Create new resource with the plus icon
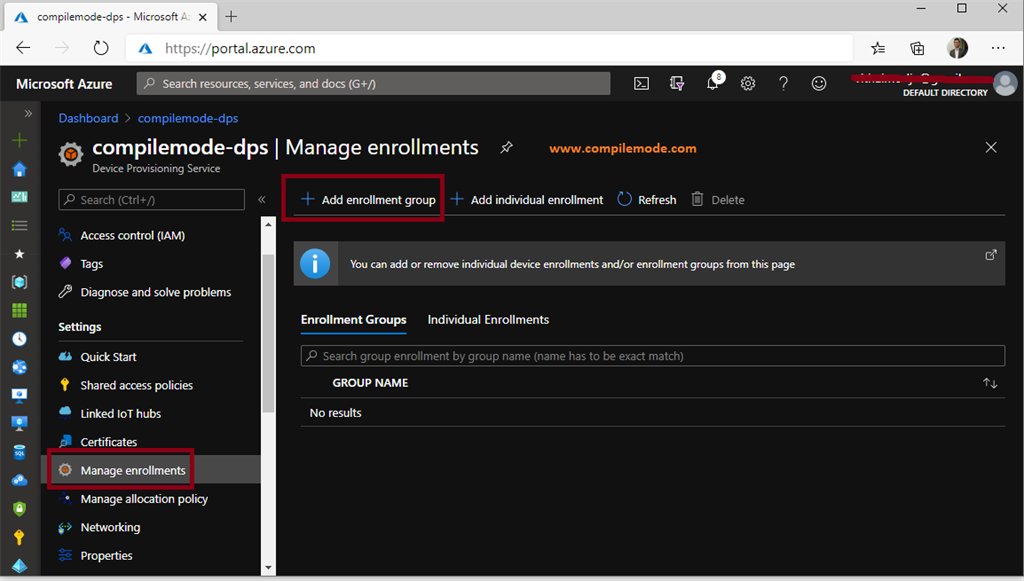Screen dimensions: 1024x581 tap(19, 140)
